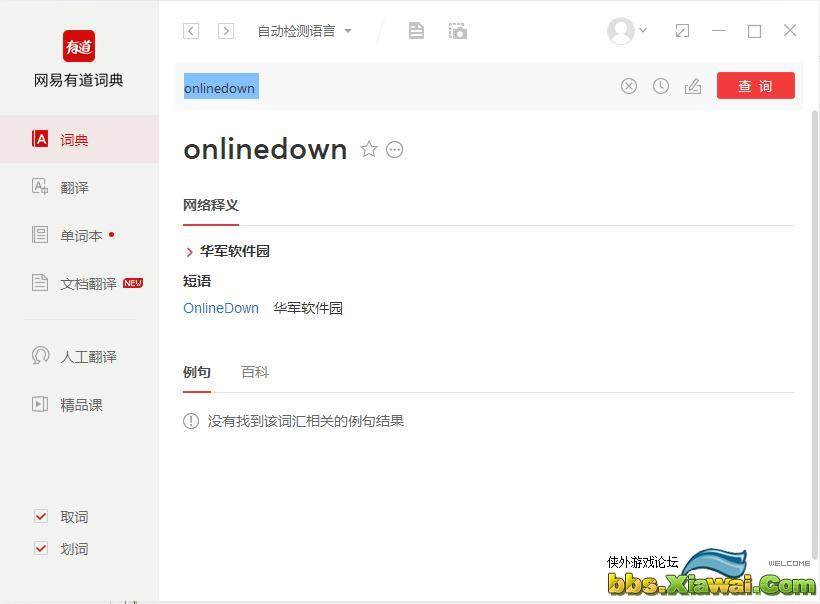Start screenshot translation from the camera icon
This screenshot has height=604, width=820.
point(458,31)
